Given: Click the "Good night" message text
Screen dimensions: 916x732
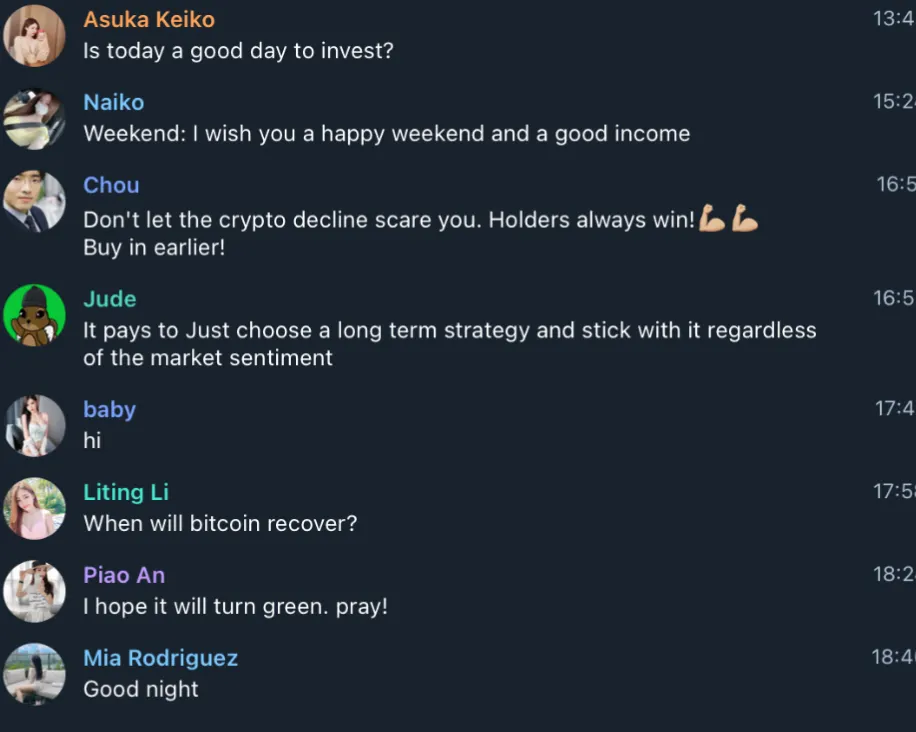Looking at the screenshot, I should point(141,690).
